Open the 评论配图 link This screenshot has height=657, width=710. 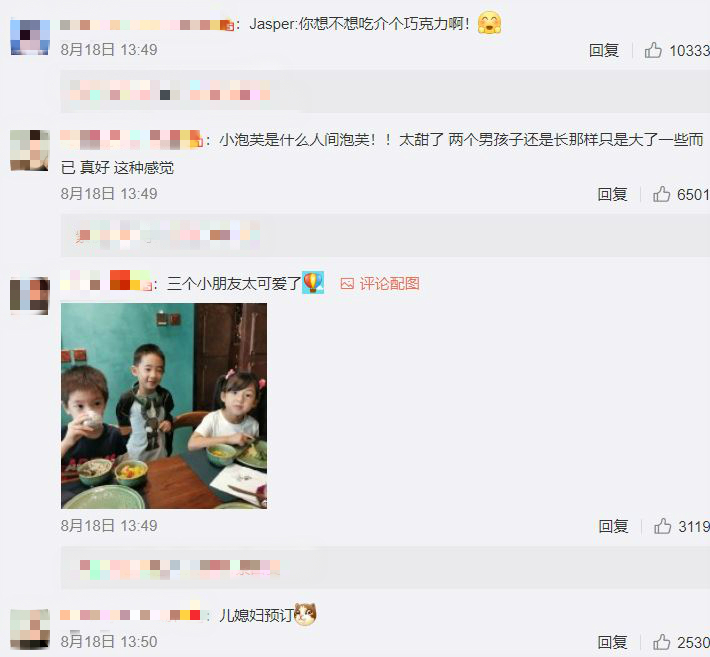pos(389,284)
